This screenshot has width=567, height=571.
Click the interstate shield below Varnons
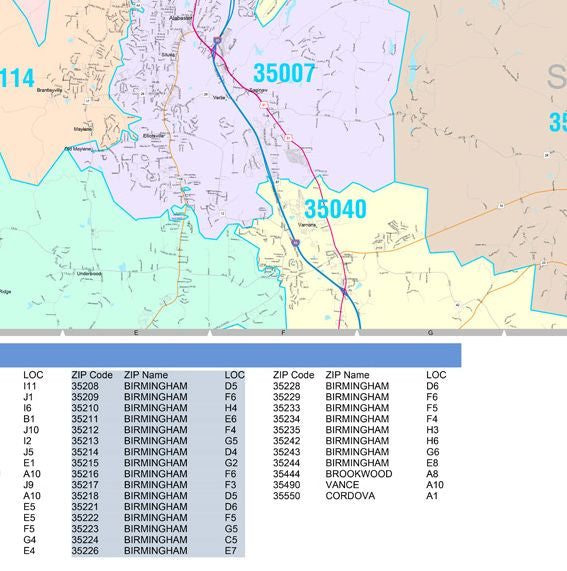coord(296,242)
